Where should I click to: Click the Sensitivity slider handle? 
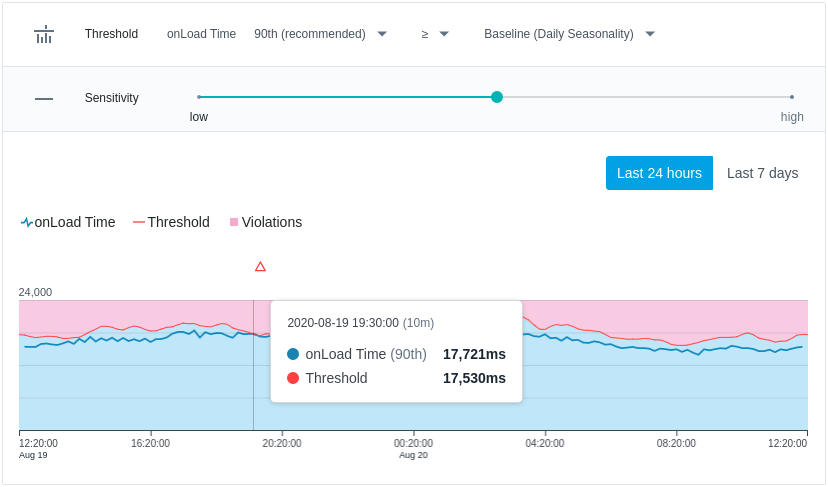[x=496, y=97]
